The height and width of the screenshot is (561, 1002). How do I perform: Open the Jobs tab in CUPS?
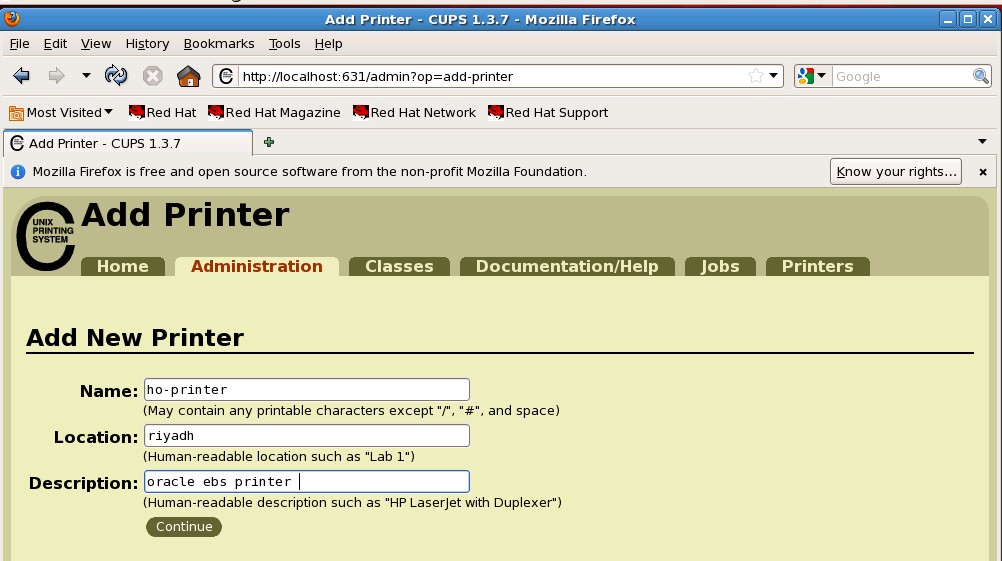(x=720, y=266)
